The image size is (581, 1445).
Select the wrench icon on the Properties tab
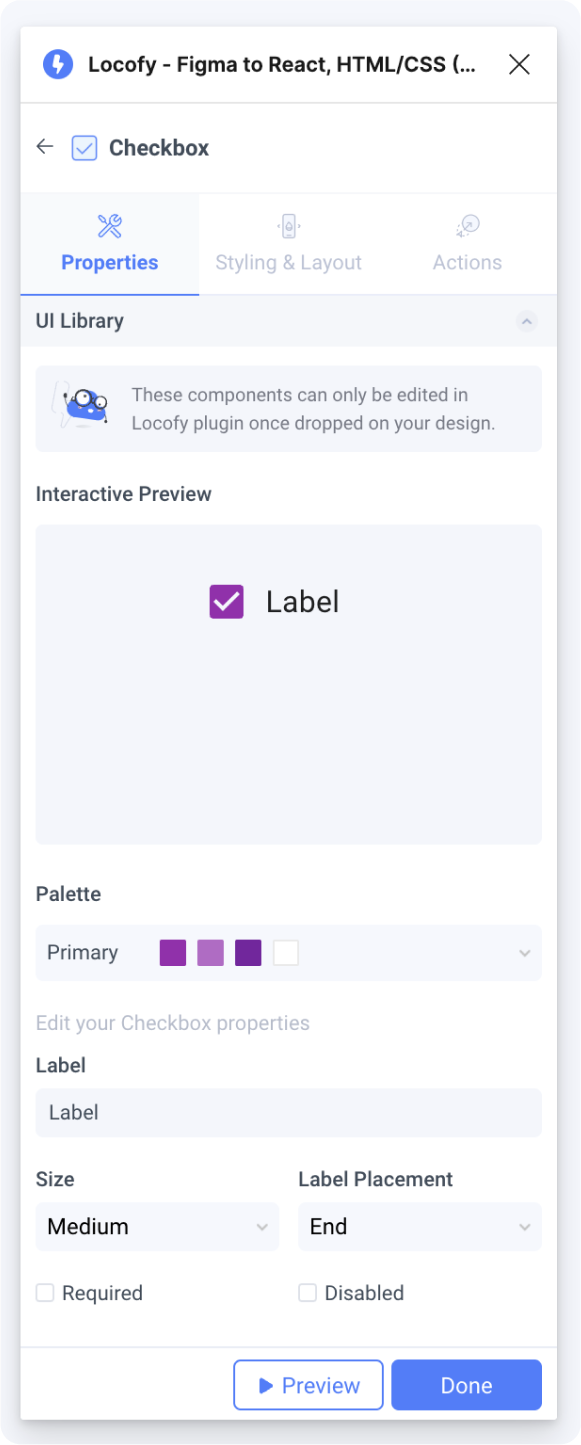[x=109, y=226]
